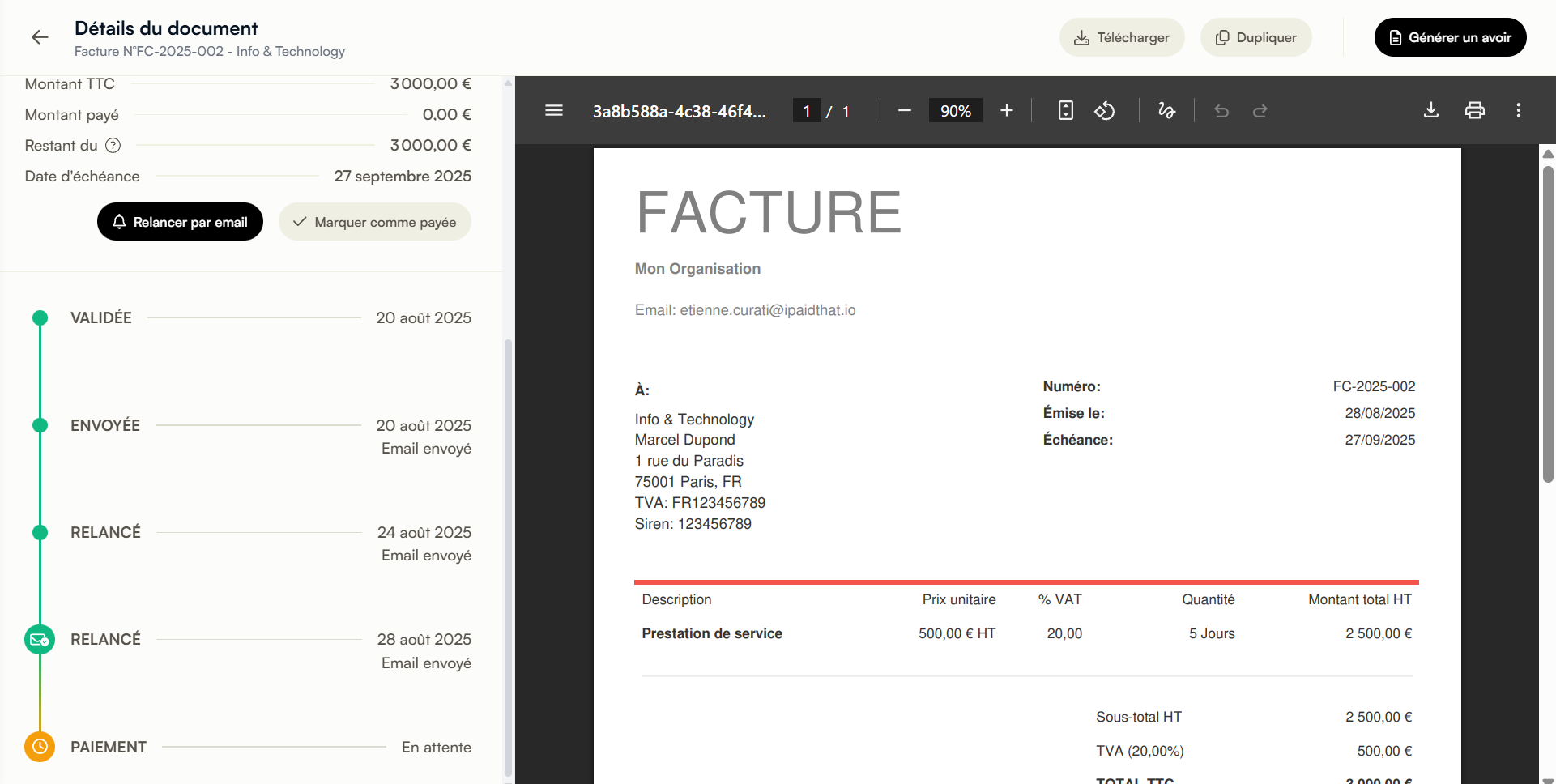Click the PDF file name 3a8b588a-4c38-46f4...
Viewport: 1556px width, 784px height.
tap(679, 111)
